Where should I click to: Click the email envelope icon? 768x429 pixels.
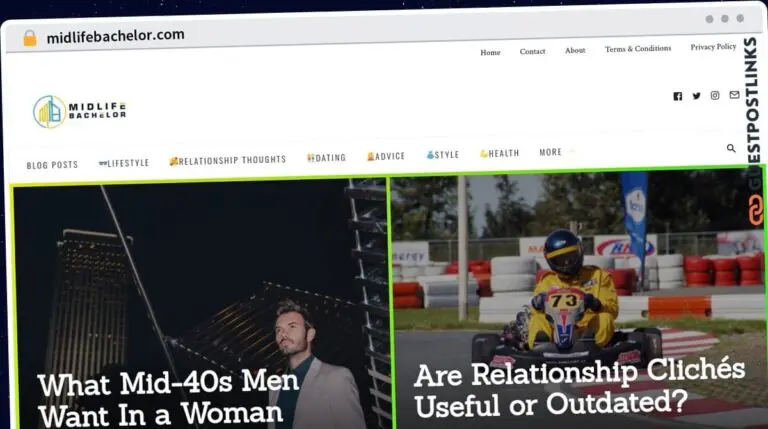click(x=734, y=95)
